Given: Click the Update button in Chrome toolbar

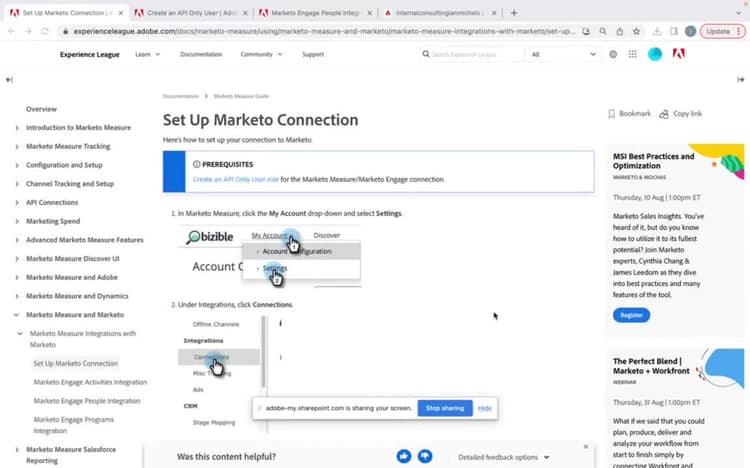Looking at the screenshot, I should tap(722, 31).
